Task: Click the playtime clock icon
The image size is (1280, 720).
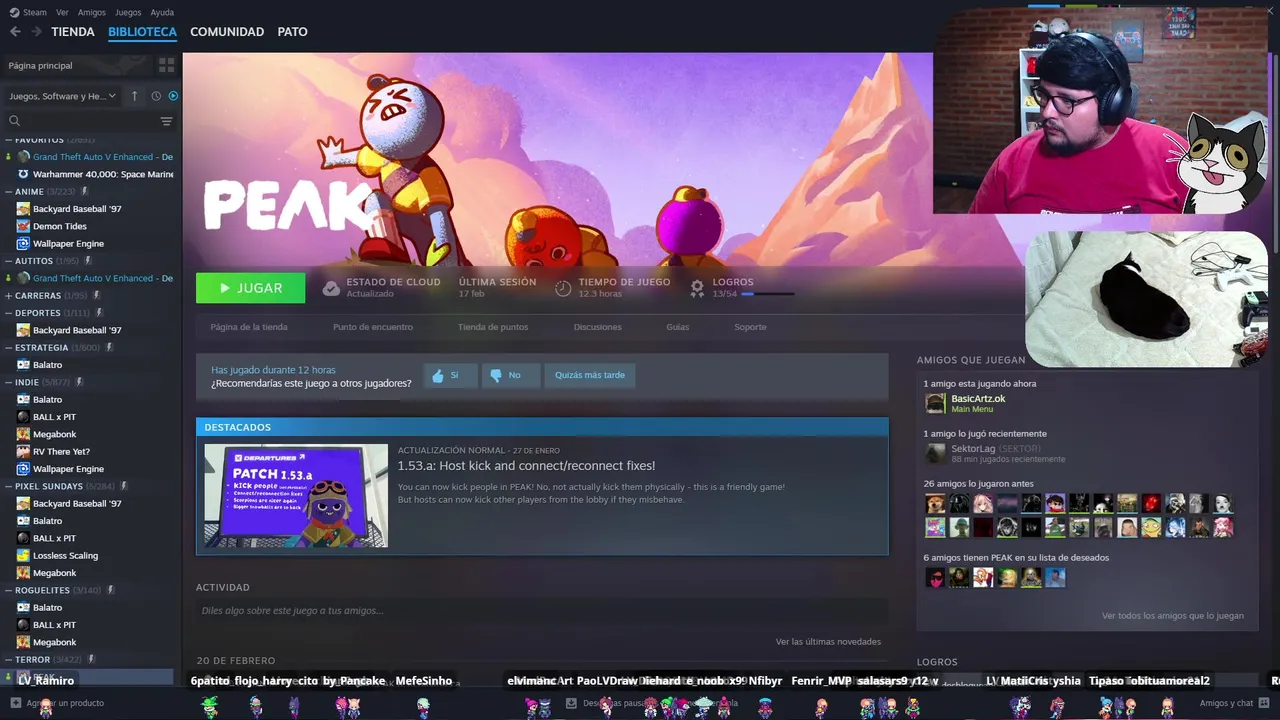Action: click(563, 288)
